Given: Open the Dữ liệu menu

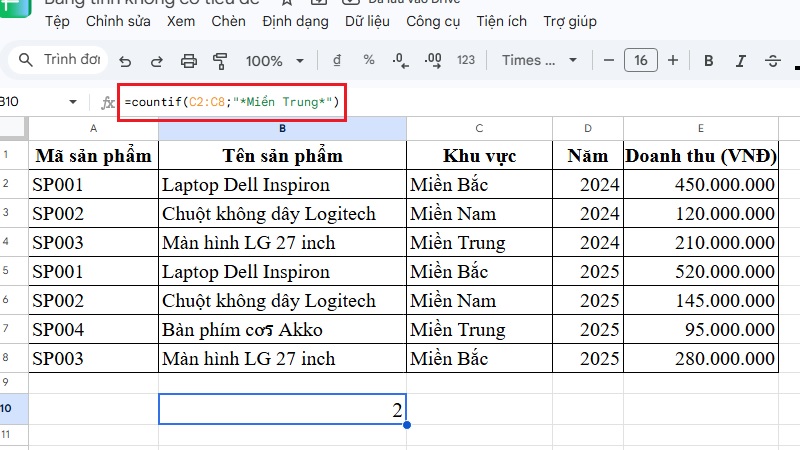Looking at the screenshot, I should coord(367,21).
